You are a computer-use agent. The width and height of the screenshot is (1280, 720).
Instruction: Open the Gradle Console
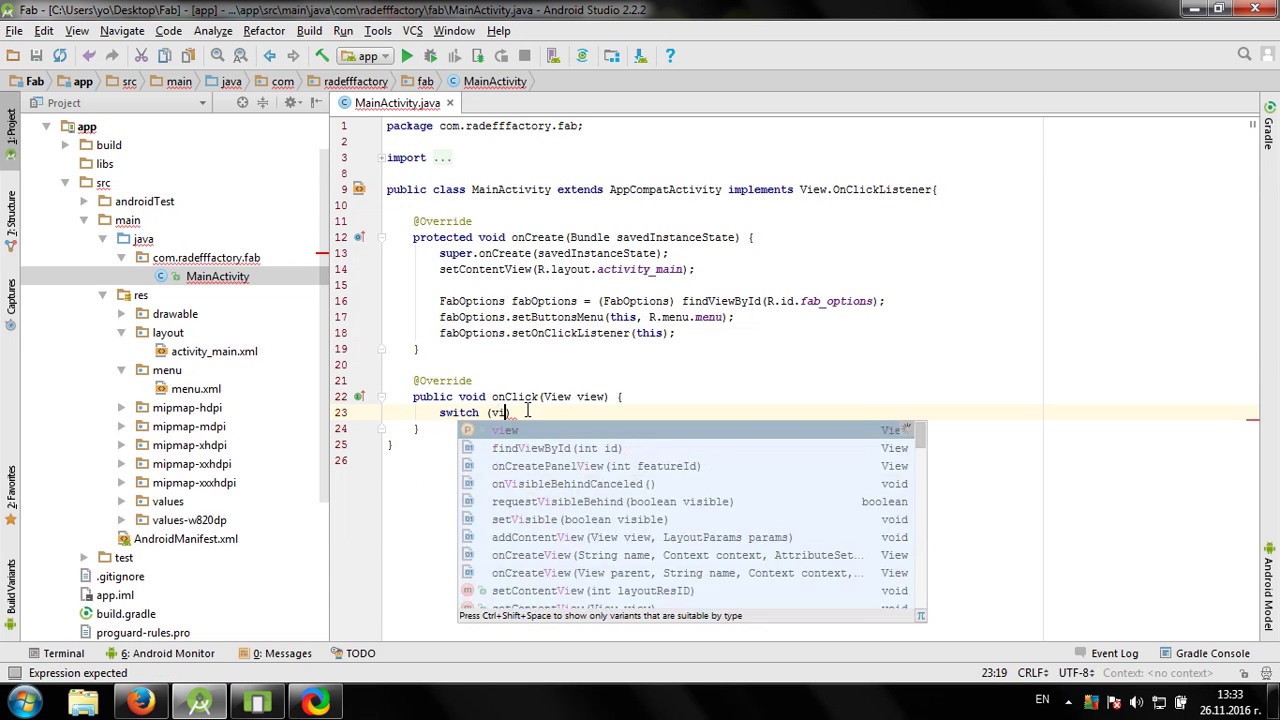pyautogui.click(x=1204, y=653)
